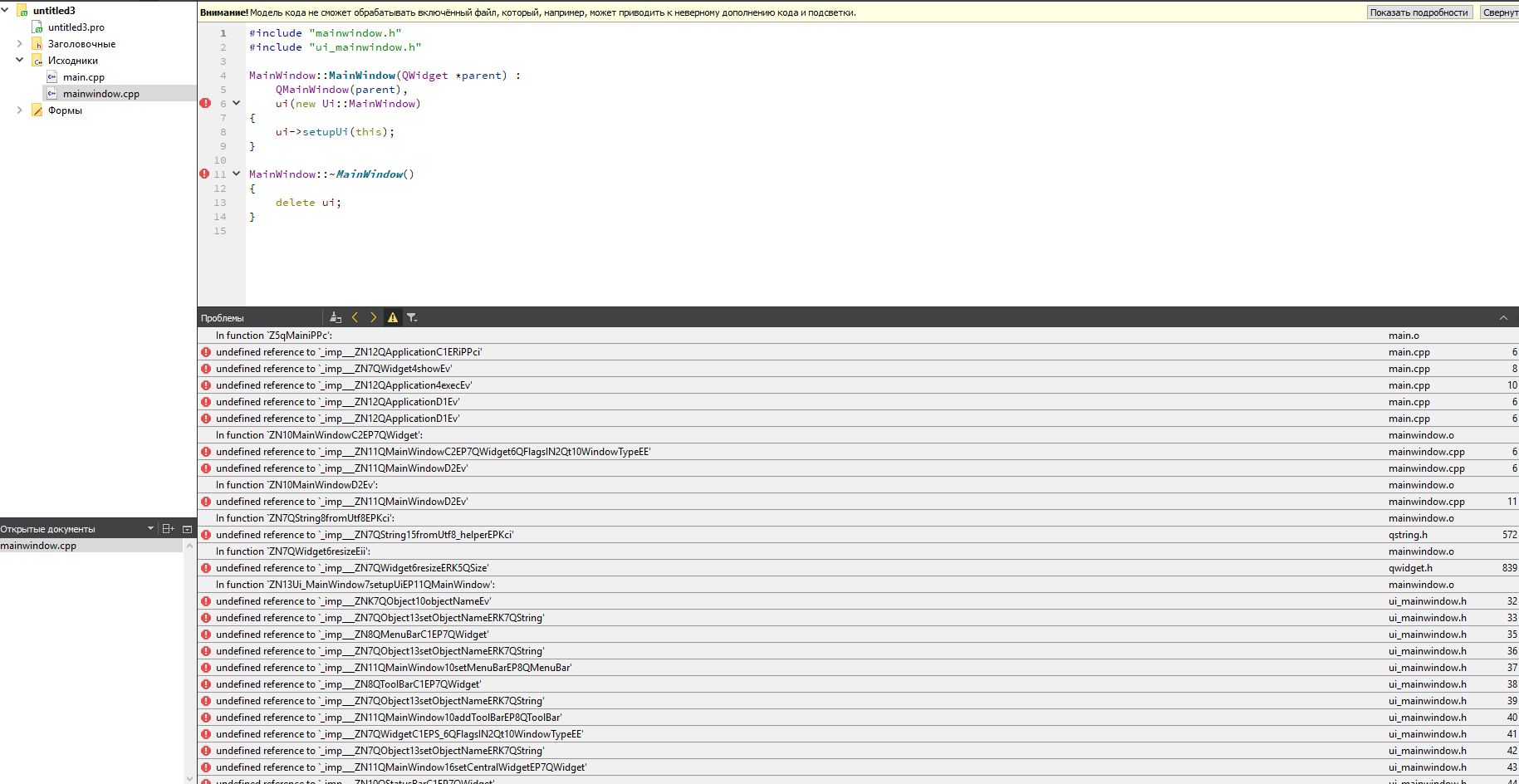This screenshot has width=1519, height=784.
Task: Expand the Формы folder
Action: (x=20, y=110)
